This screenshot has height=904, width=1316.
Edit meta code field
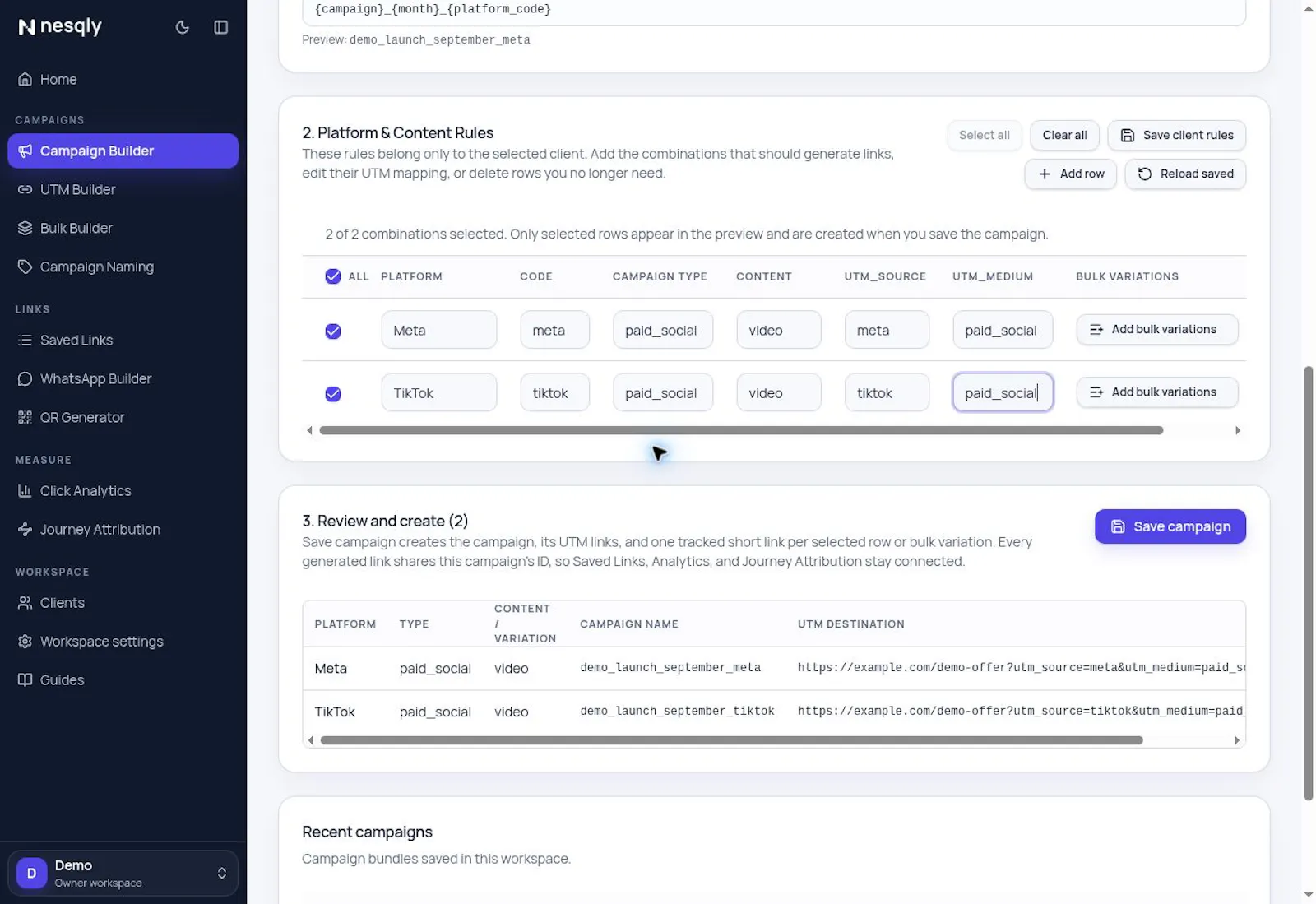coord(554,330)
